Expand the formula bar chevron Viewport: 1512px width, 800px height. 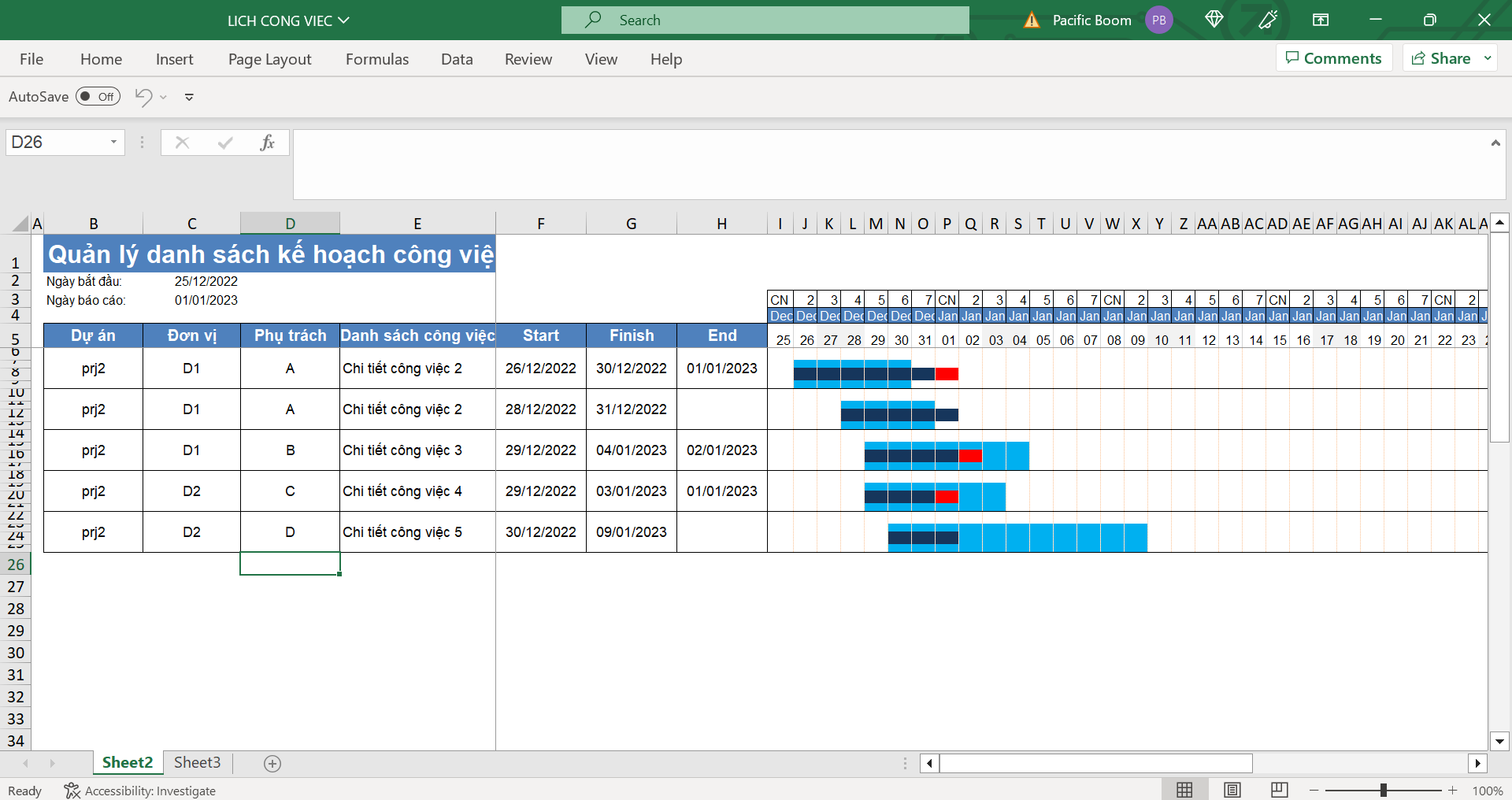click(x=1495, y=143)
